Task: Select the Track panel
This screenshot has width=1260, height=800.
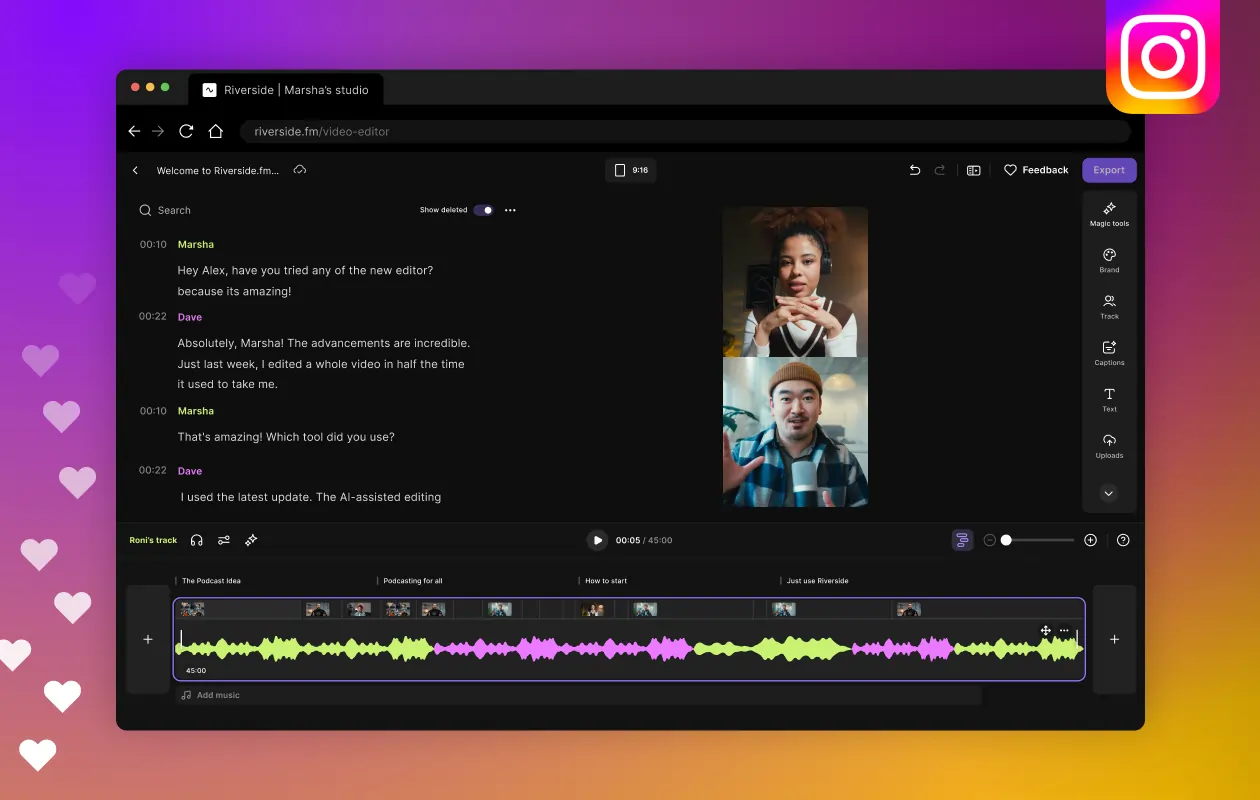Action: (1109, 306)
